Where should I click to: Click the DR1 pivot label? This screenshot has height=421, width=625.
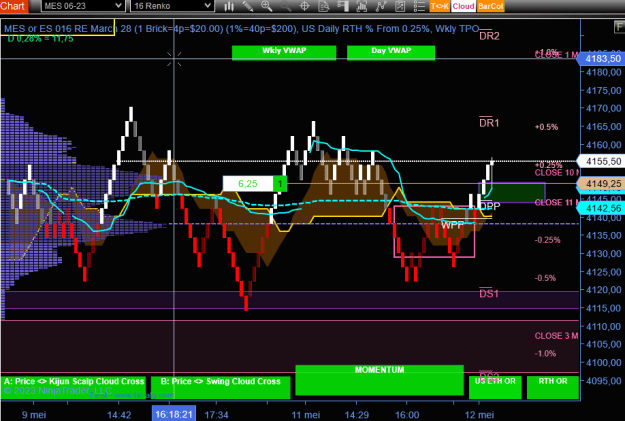pyautogui.click(x=489, y=123)
